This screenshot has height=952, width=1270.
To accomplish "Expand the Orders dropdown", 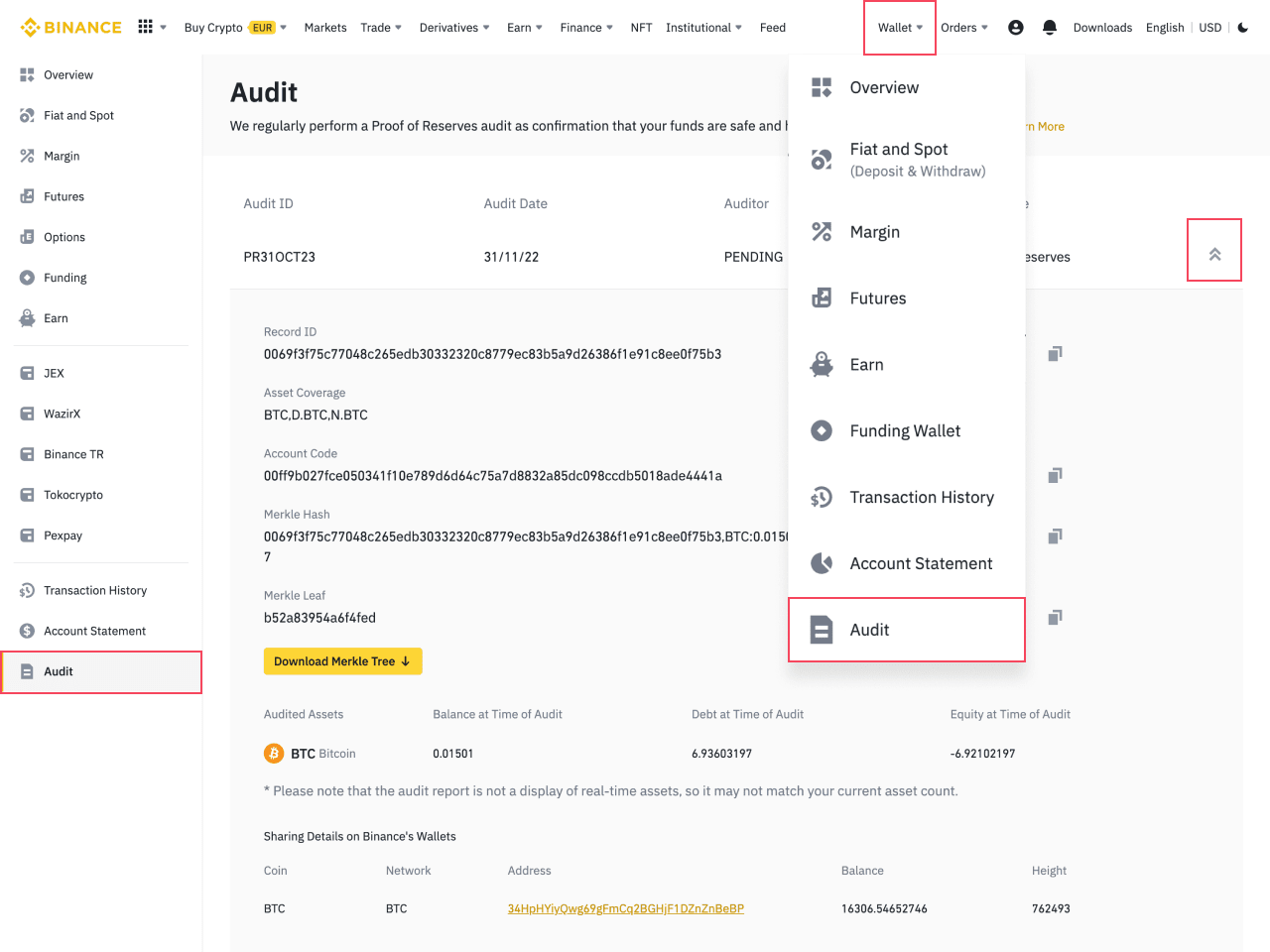I will pos(964,28).
